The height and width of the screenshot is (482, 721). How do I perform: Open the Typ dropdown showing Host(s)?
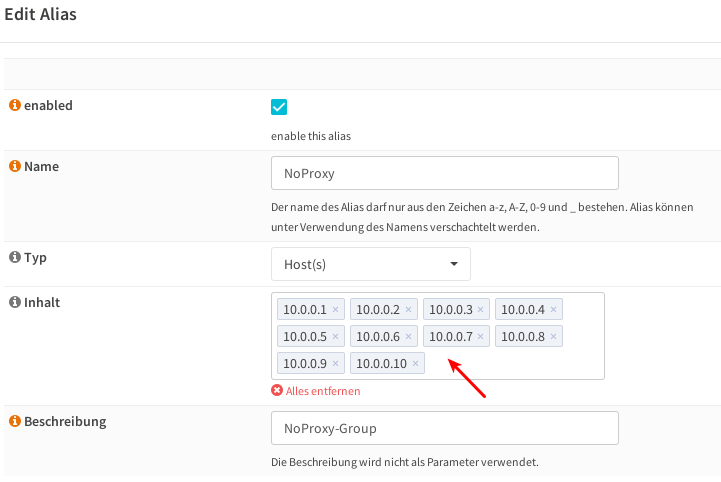[371, 264]
